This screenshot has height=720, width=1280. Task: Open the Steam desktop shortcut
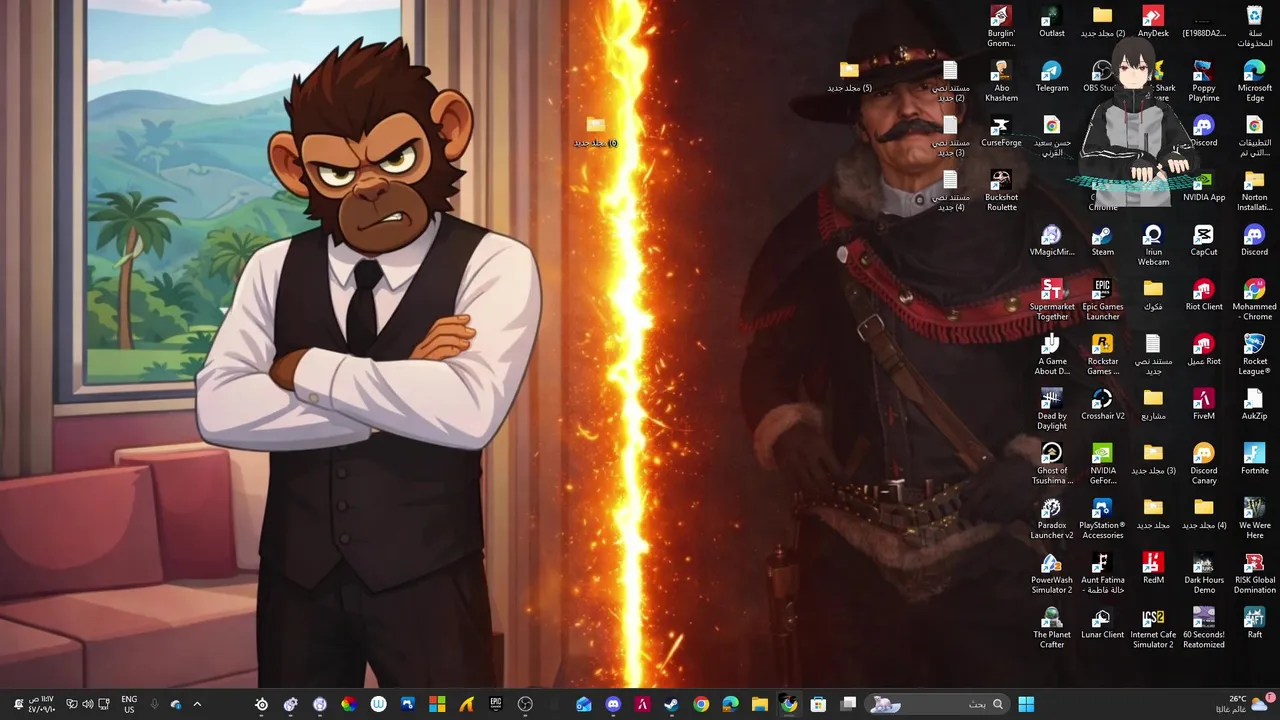pos(1102,241)
